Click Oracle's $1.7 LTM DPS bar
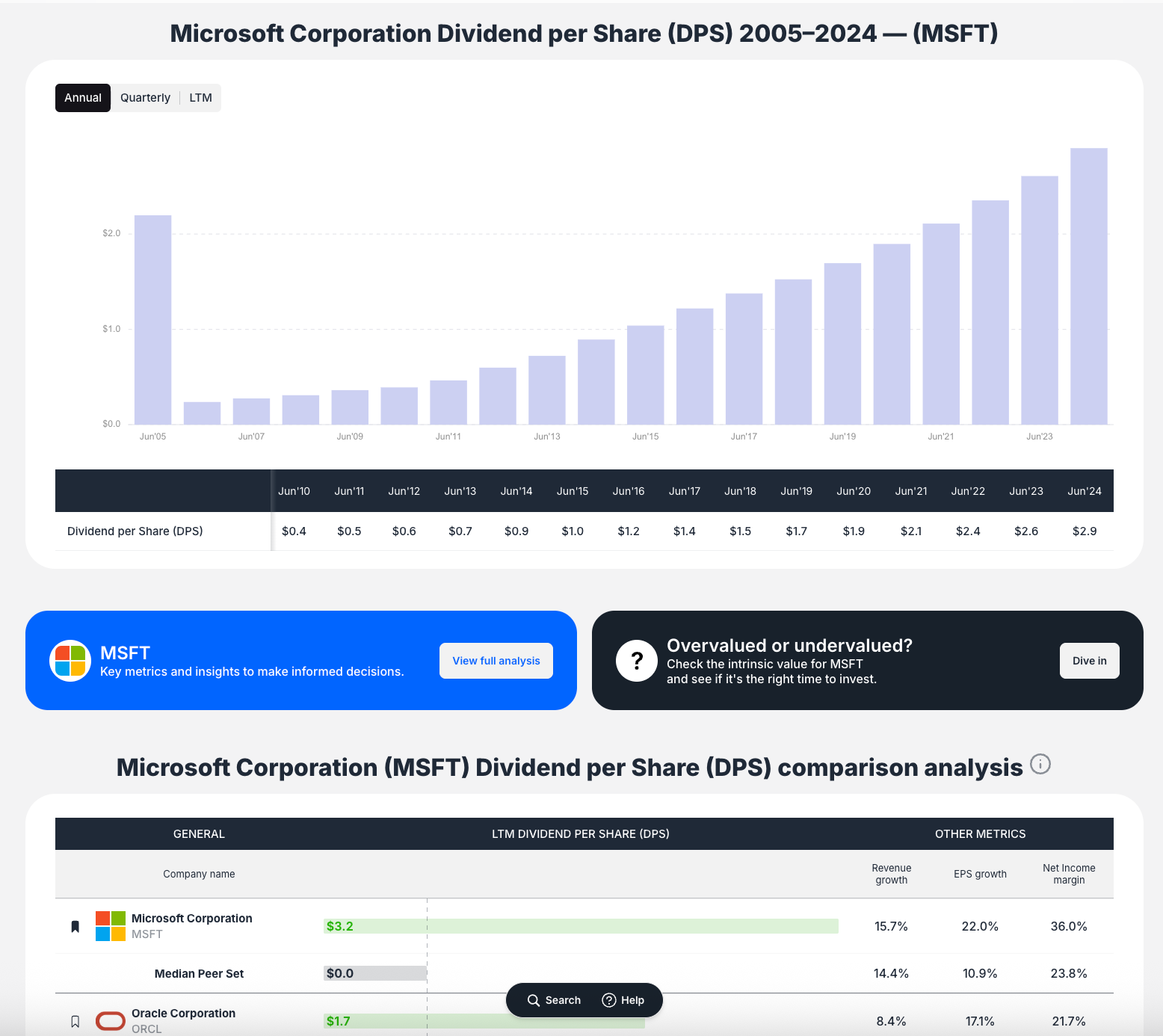1163x1036 pixels. pos(484,1021)
